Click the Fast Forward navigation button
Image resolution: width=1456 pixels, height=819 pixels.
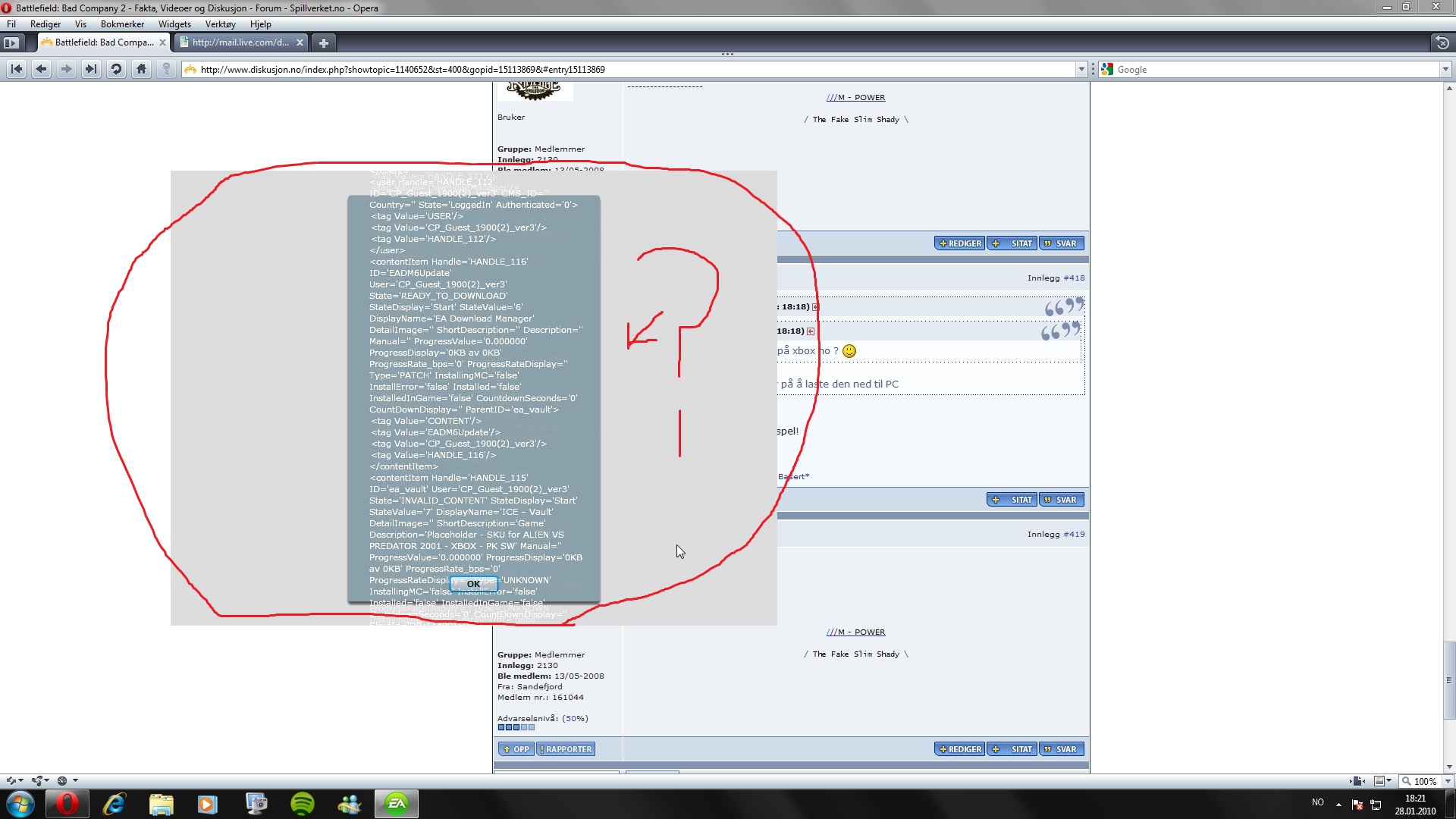coord(91,69)
